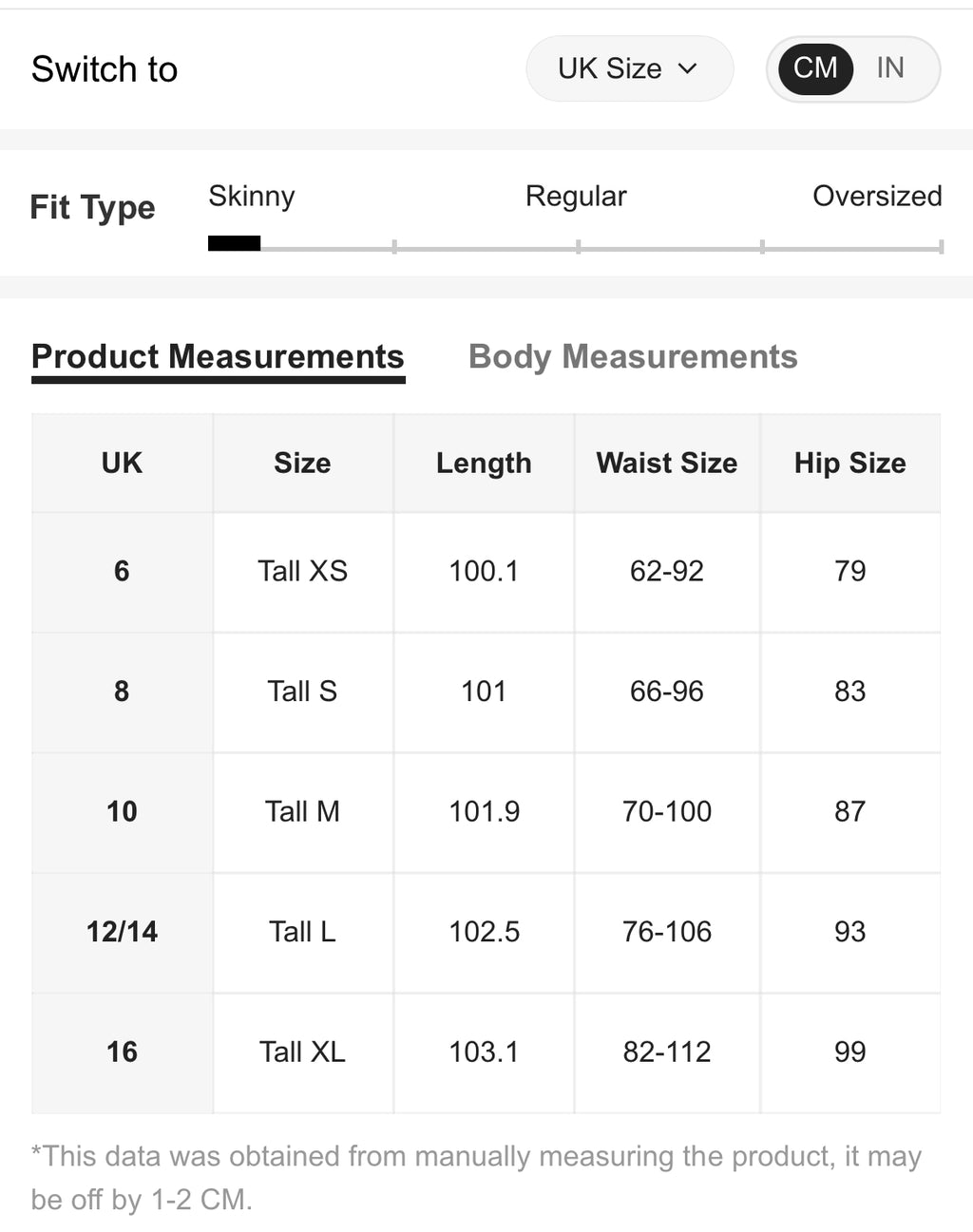
Task: Switch measurement units to IN
Action: [x=889, y=68]
